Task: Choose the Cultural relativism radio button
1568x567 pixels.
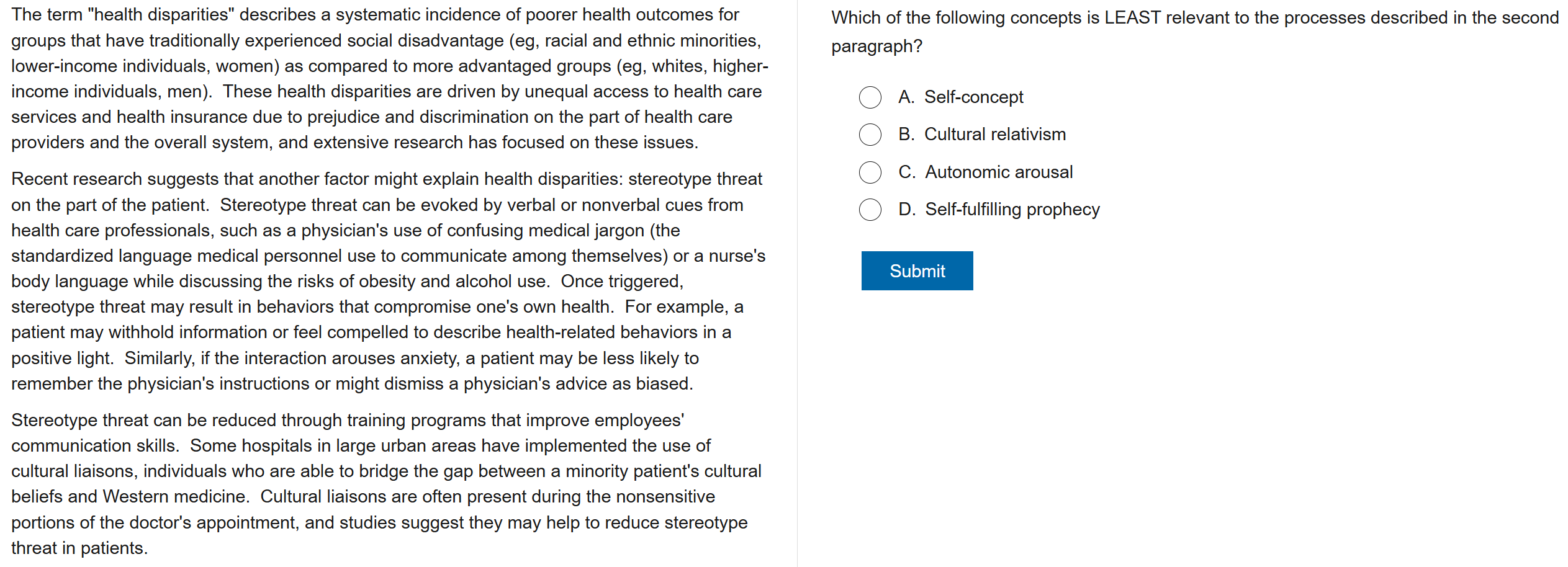Action: click(x=870, y=135)
